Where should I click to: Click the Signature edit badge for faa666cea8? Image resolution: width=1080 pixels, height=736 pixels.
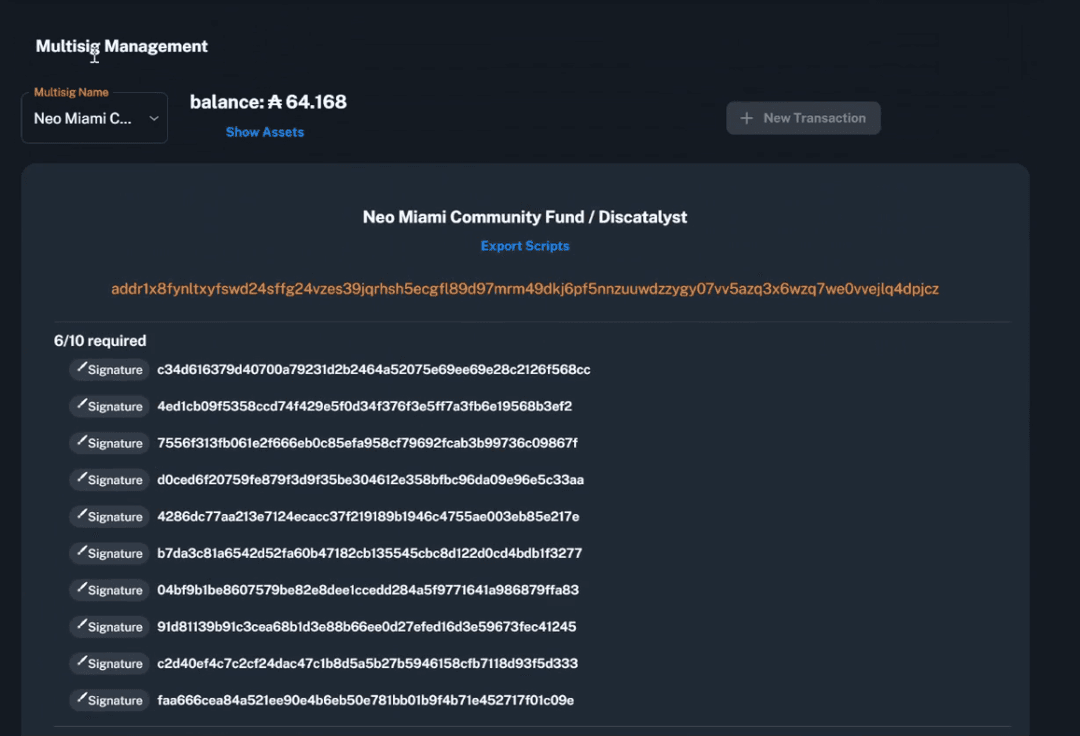[x=109, y=700]
